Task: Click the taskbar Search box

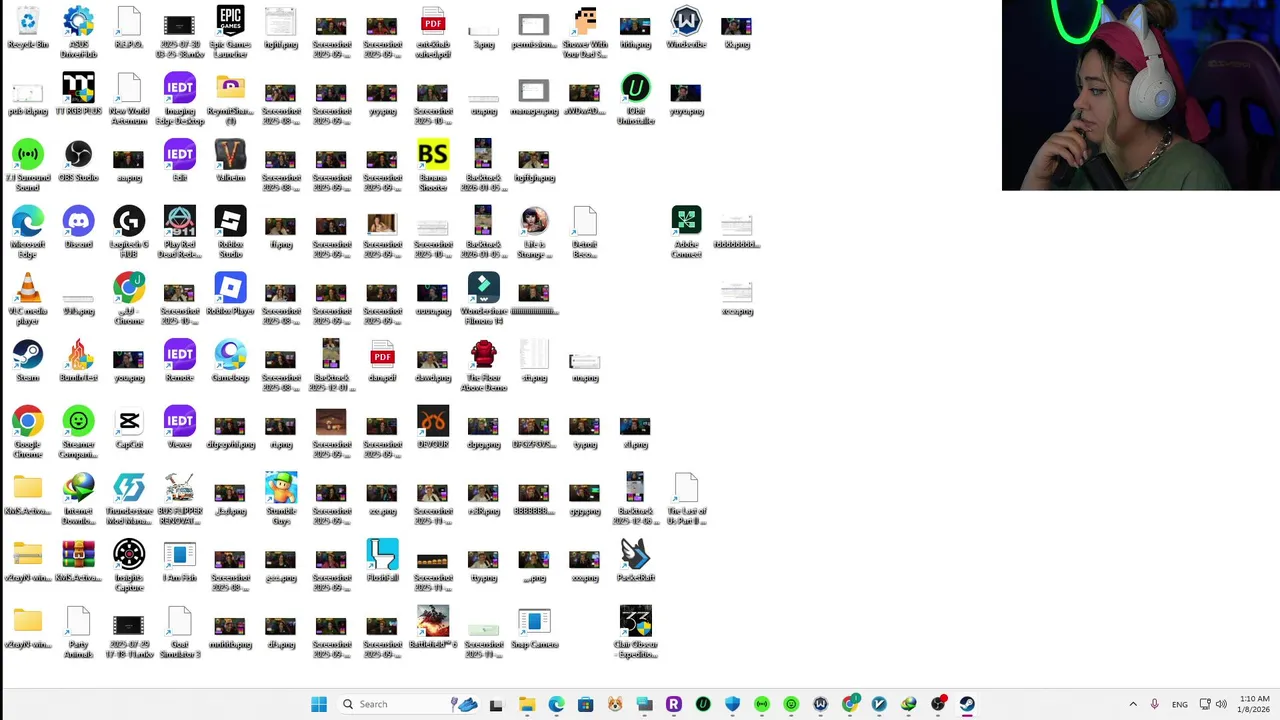Action: [x=407, y=704]
